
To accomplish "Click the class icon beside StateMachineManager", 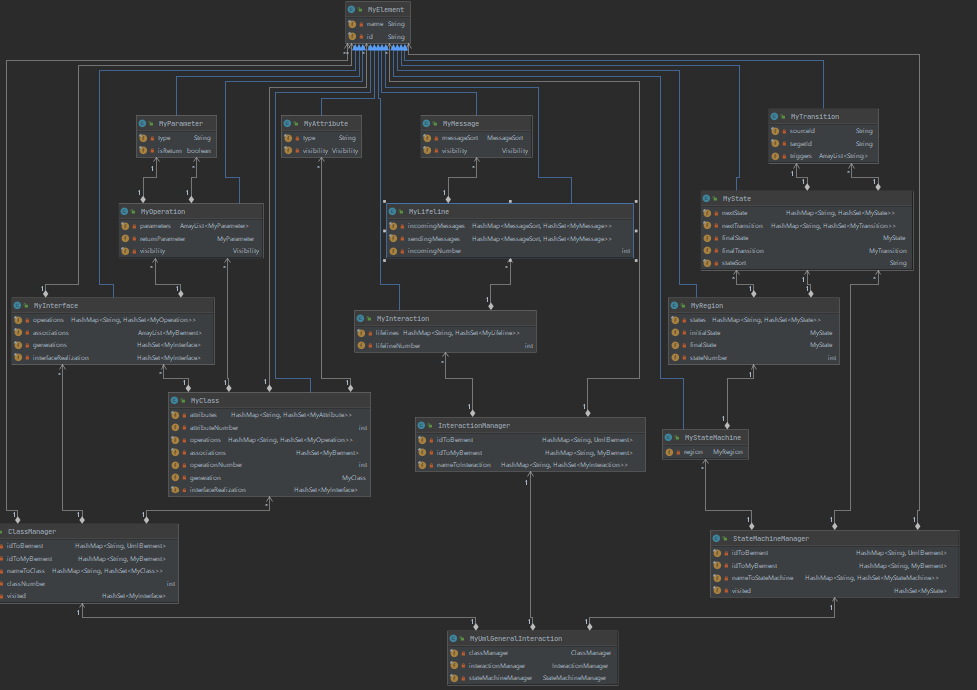I will pyautogui.click(x=716, y=539).
